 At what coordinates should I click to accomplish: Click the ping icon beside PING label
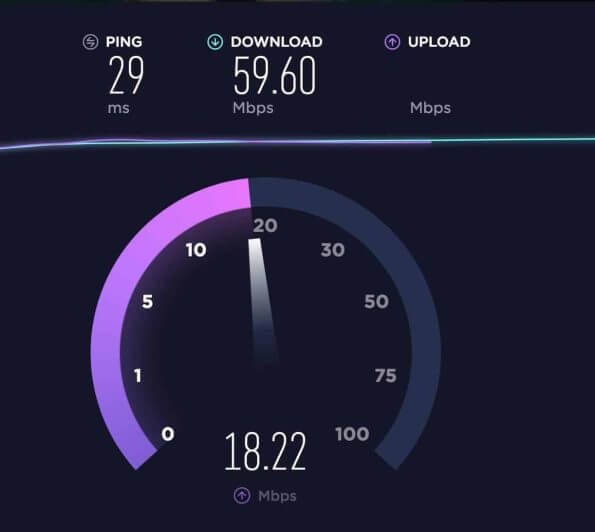pos(90,42)
